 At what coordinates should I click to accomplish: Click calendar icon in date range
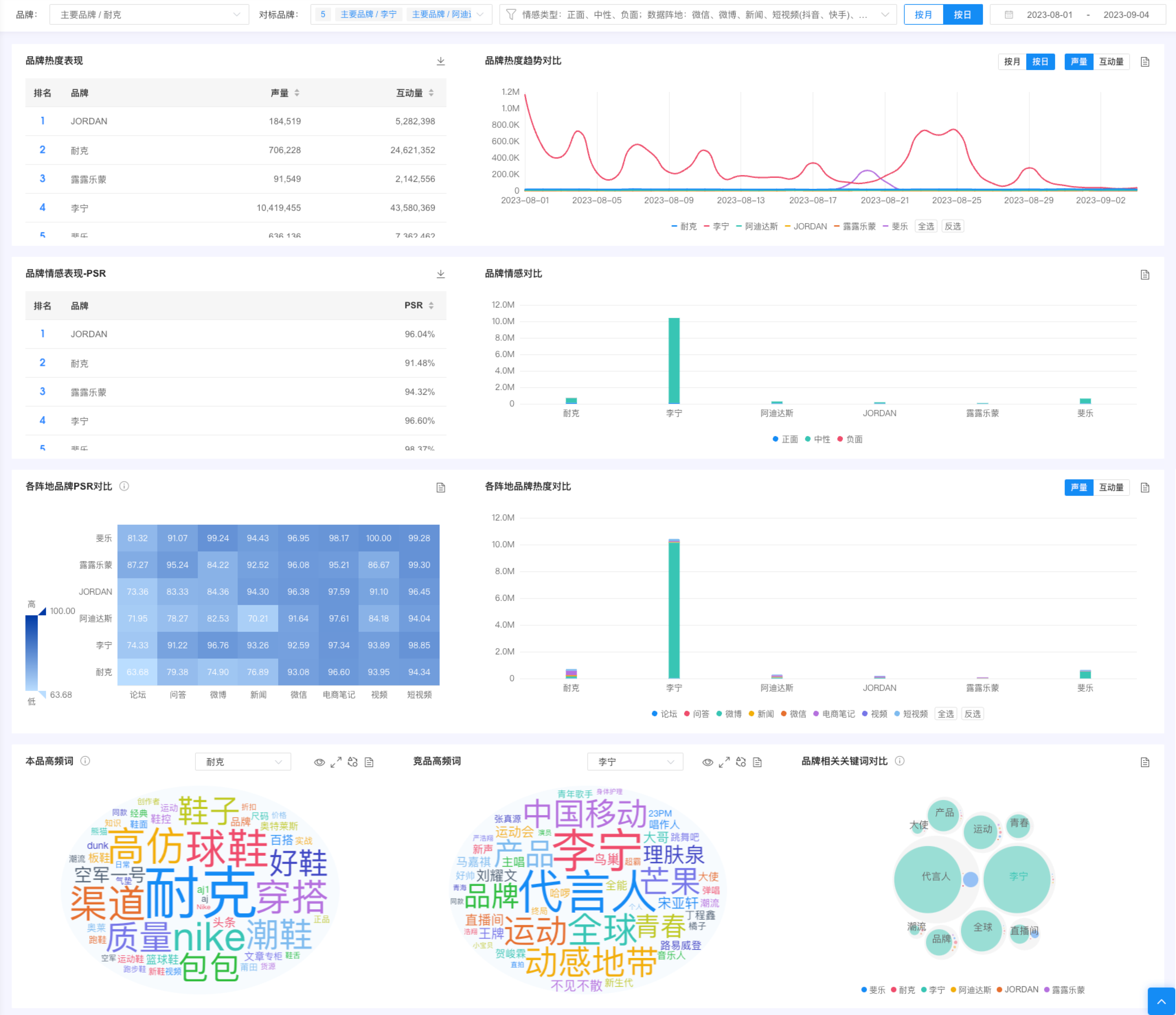tap(1009, 15)
